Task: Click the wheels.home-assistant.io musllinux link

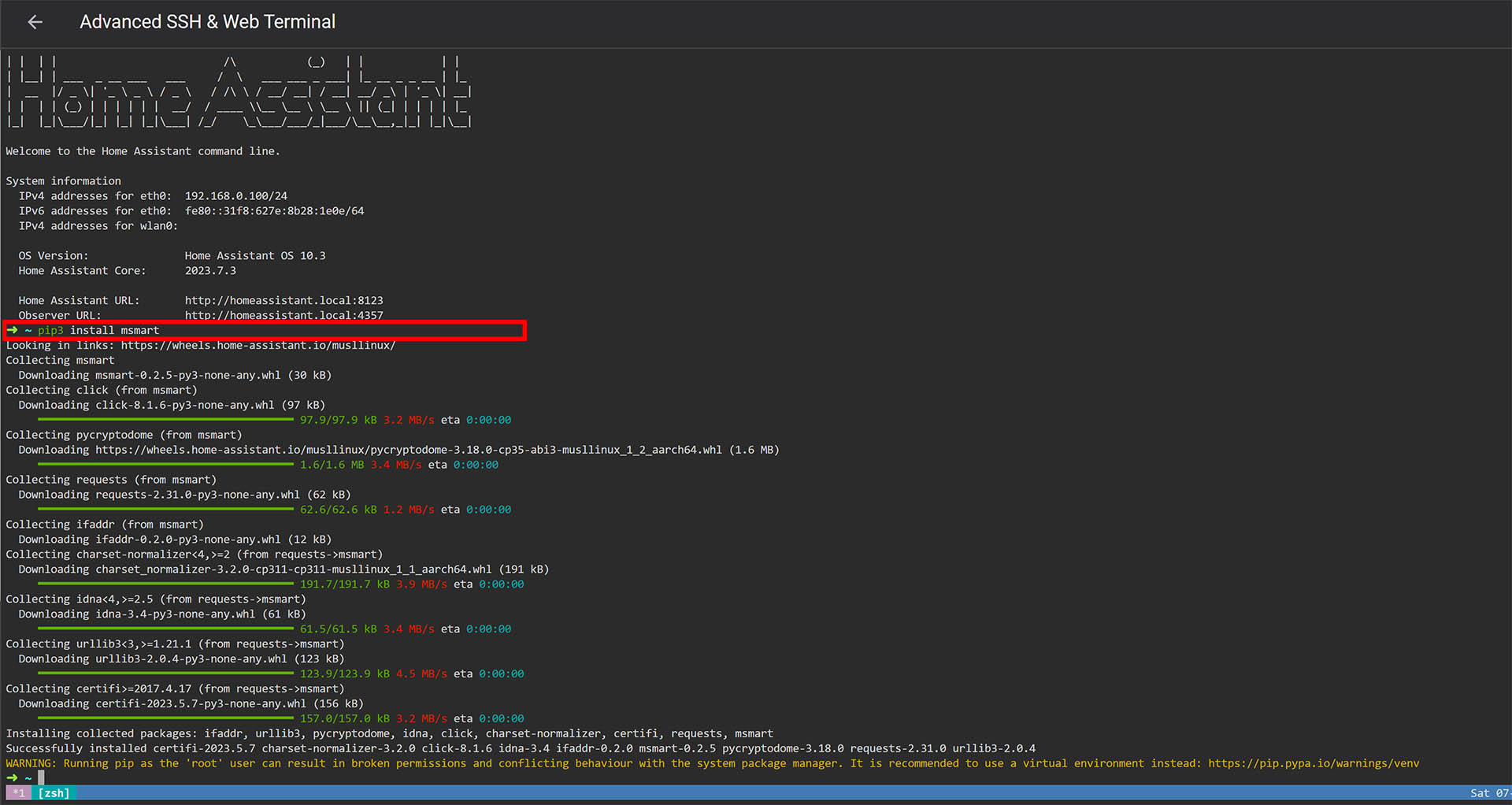Action: (258, 345)
